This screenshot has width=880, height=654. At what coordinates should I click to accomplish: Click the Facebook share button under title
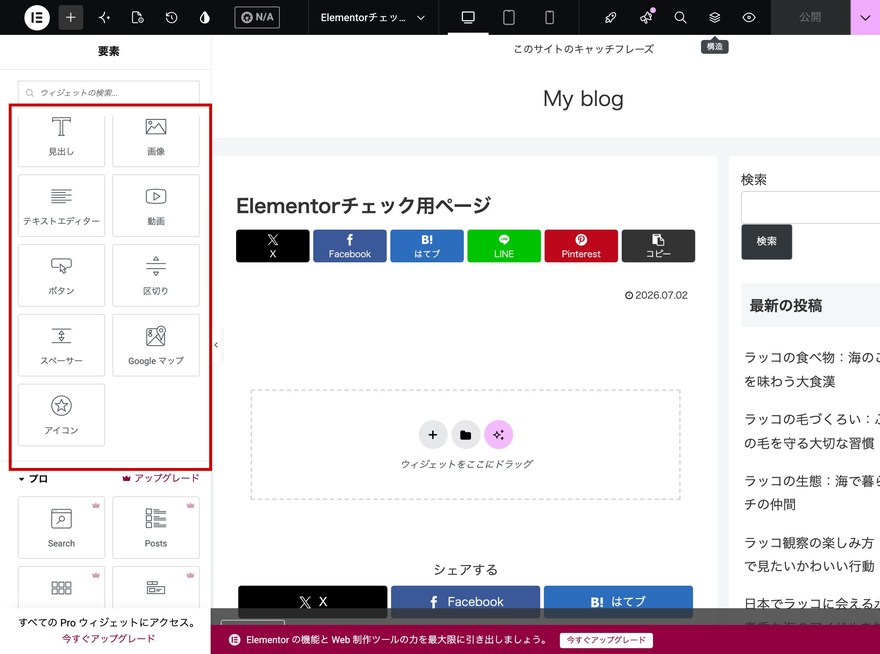[350, 246]
